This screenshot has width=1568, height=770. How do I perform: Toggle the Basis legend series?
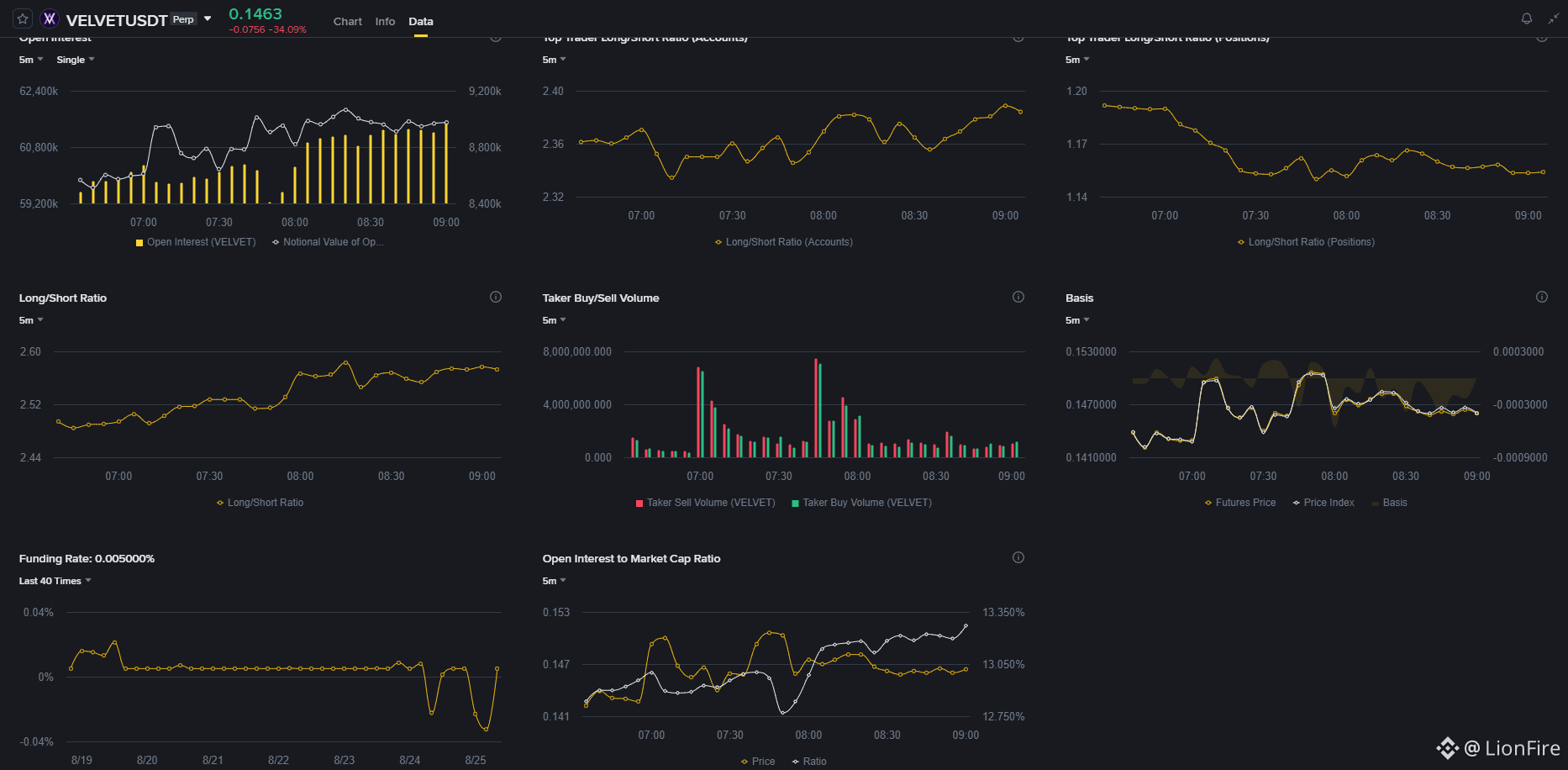click(1389, 503)
